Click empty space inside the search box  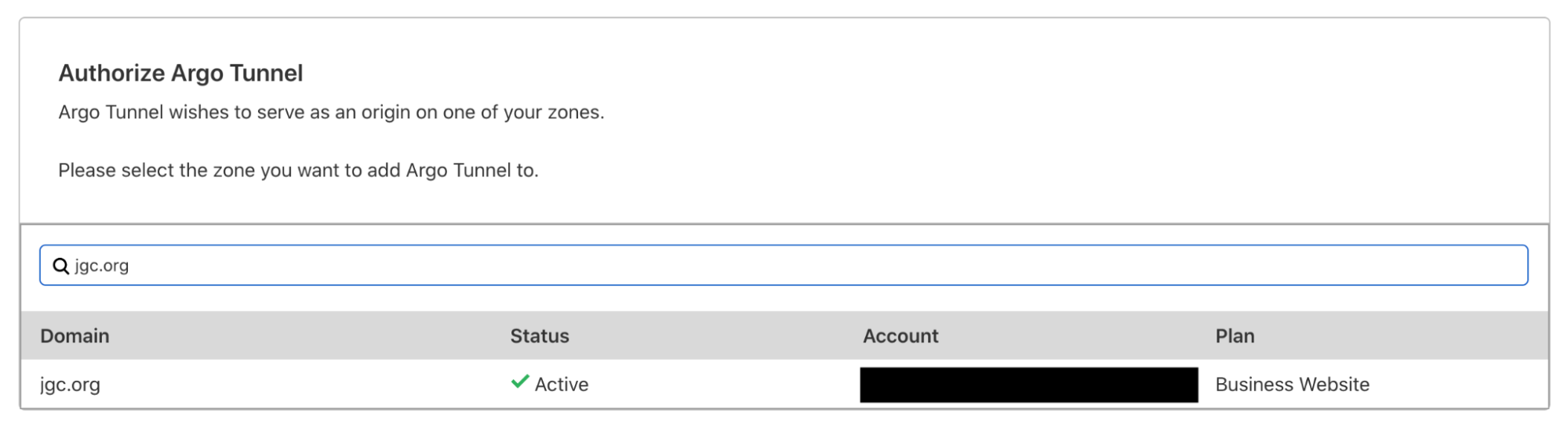tap(863, 266)
